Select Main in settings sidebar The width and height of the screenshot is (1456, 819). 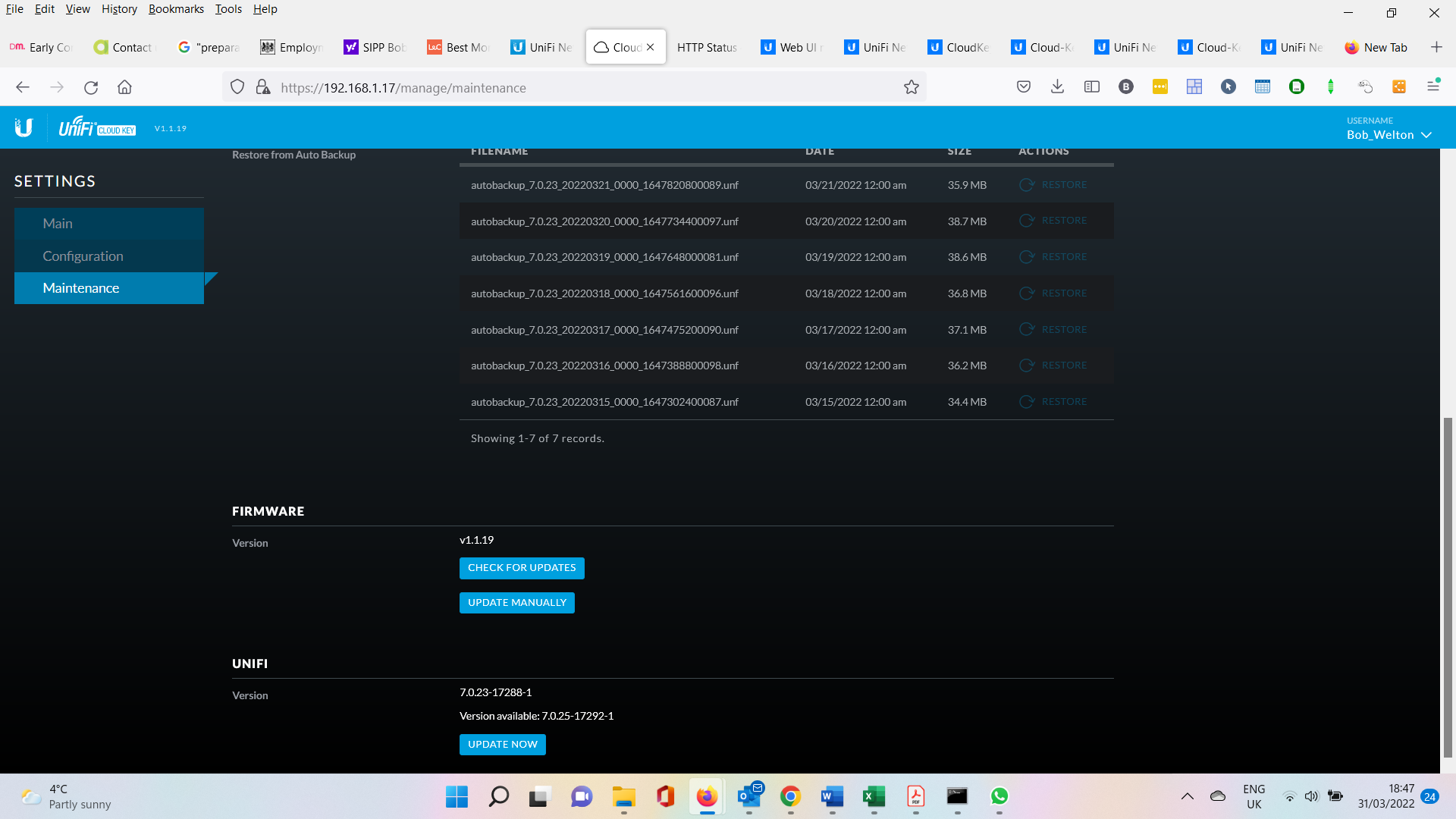pos(109,224)
